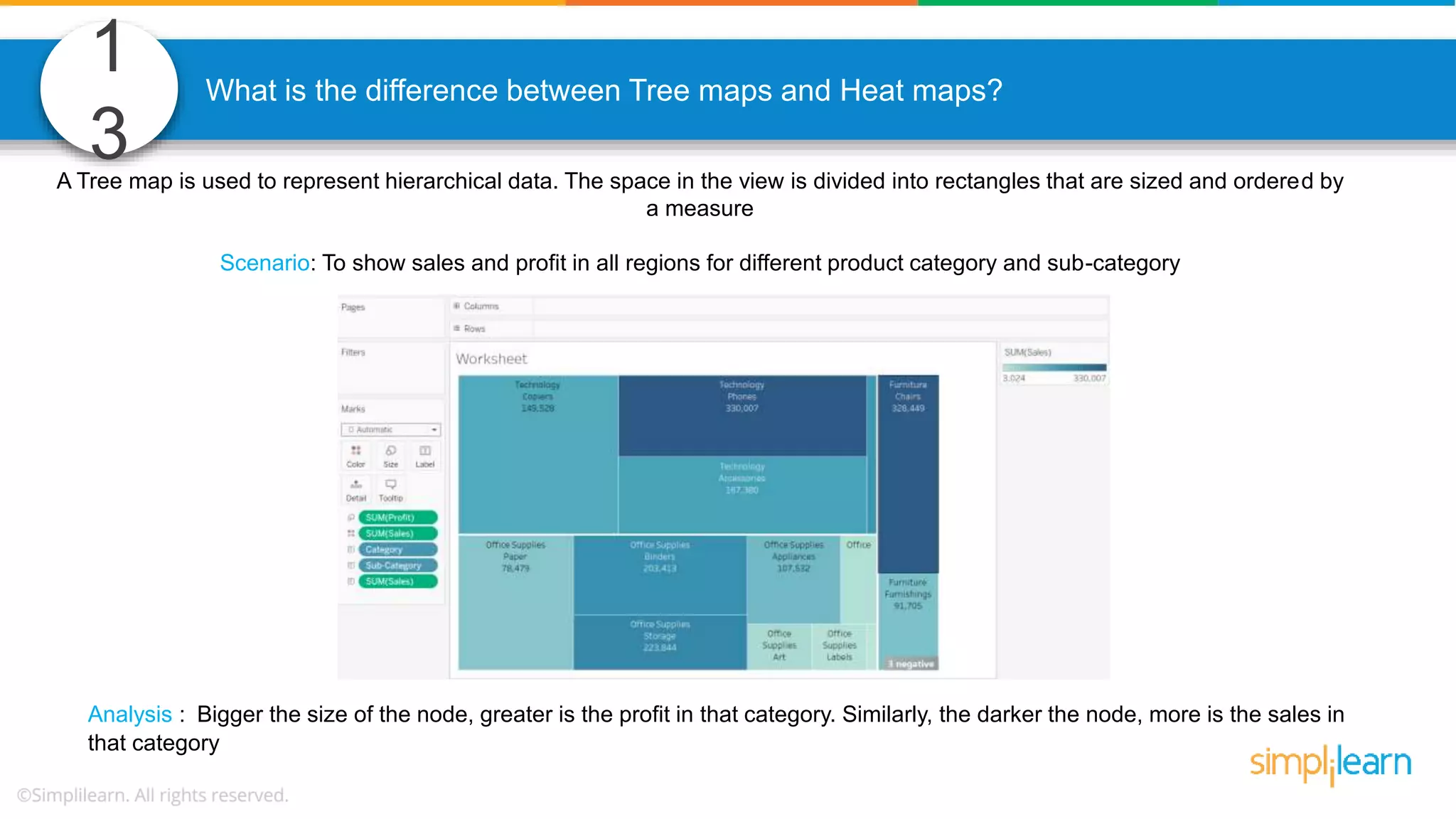The height and width of the screenshot is (819, 1456).
Task: Click the 3 negative indicator
Action: [x=911, y=664]
